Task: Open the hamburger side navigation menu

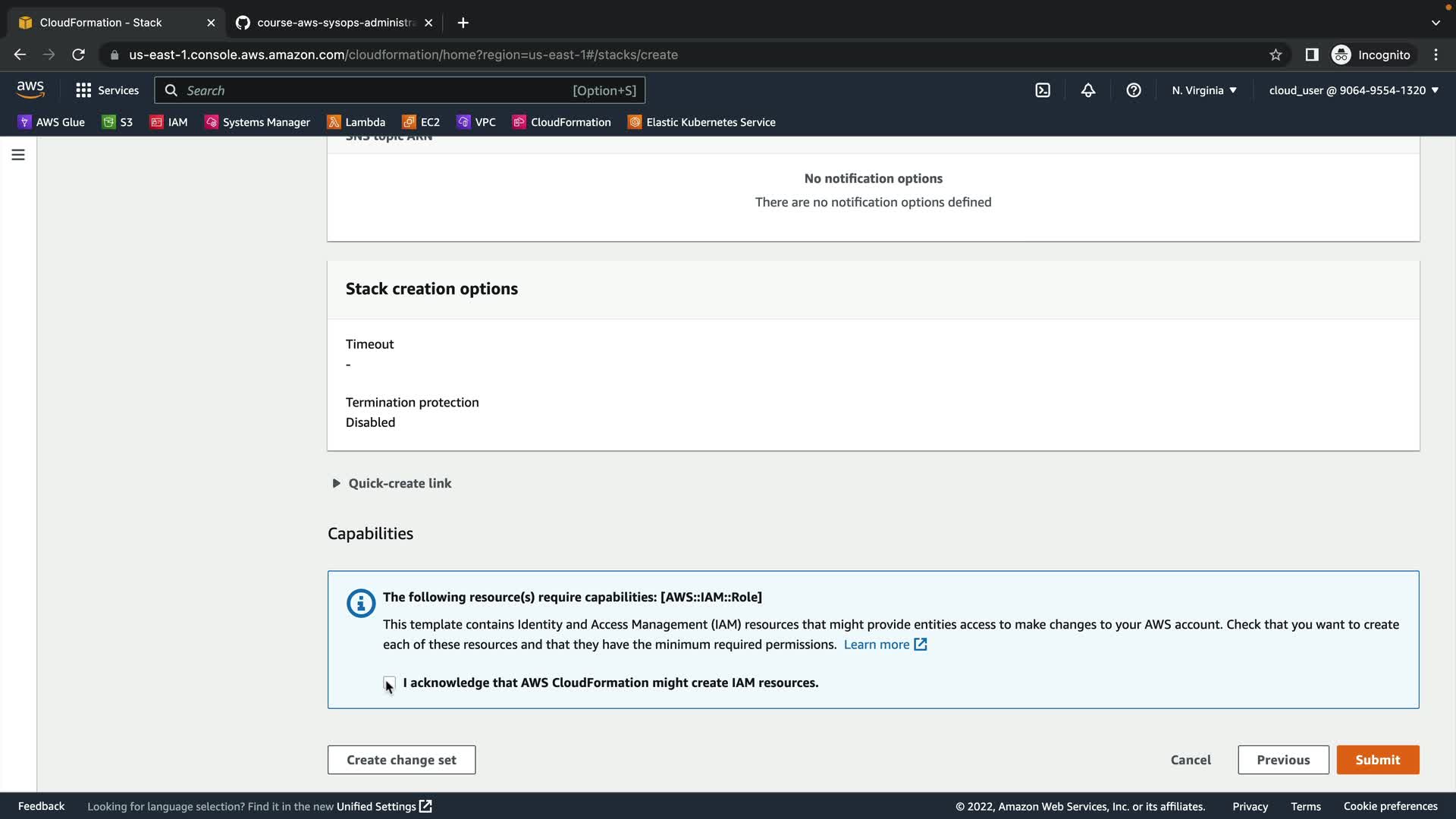Action: 18,155
